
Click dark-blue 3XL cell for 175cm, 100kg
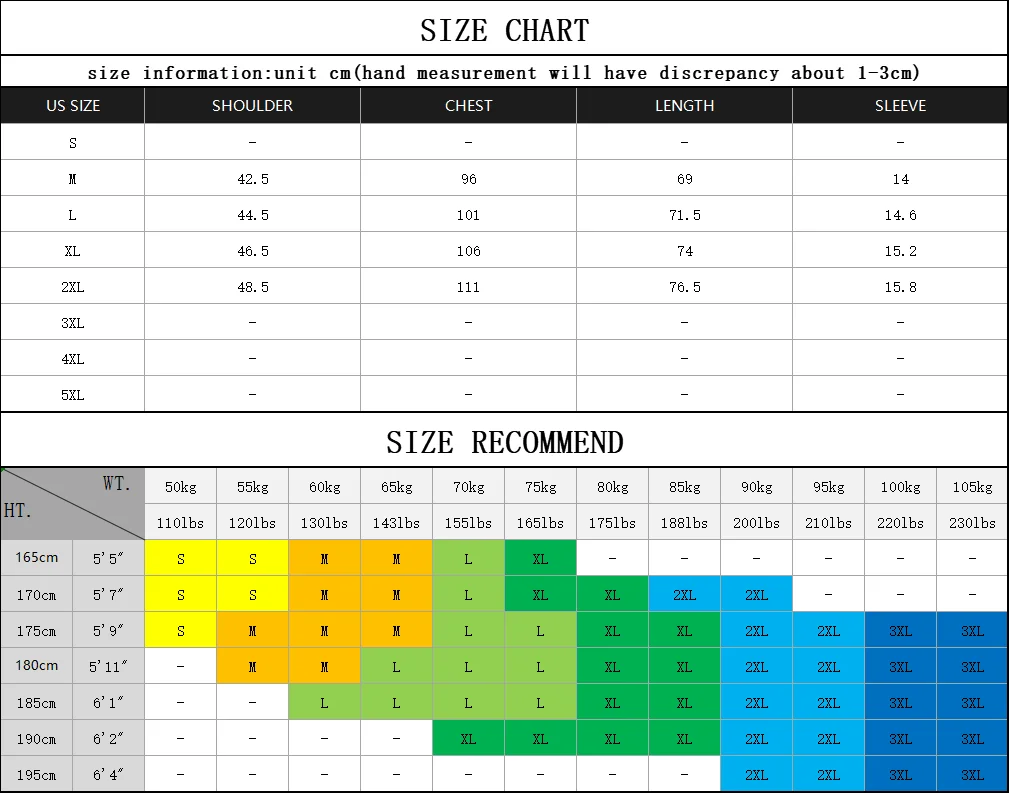(x=900, y=630)
